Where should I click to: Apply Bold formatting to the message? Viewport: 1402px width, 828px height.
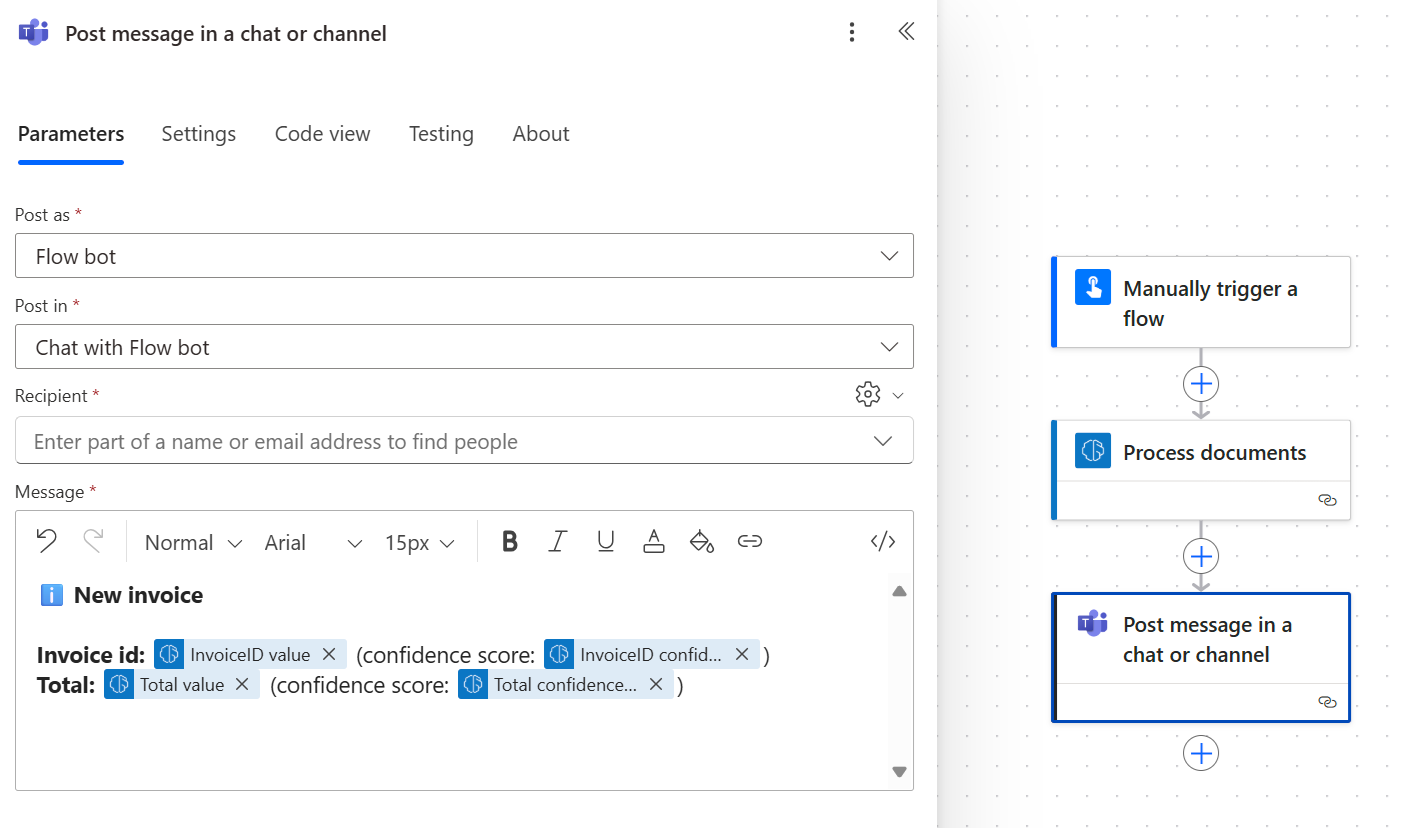(x=509, y=541)
